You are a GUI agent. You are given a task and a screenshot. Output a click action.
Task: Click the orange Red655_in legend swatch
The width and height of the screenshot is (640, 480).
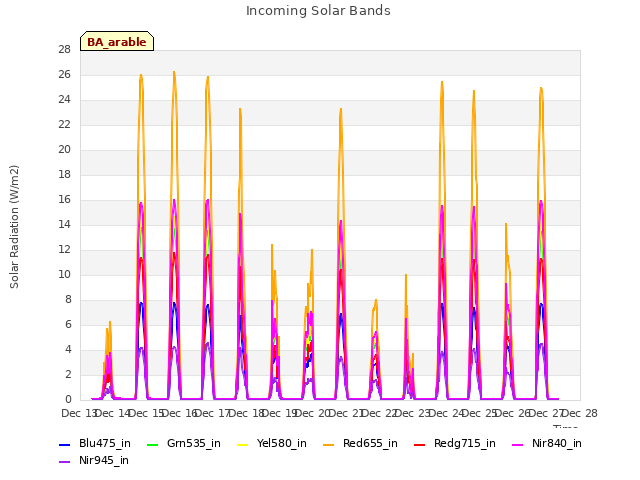[329, 444]
